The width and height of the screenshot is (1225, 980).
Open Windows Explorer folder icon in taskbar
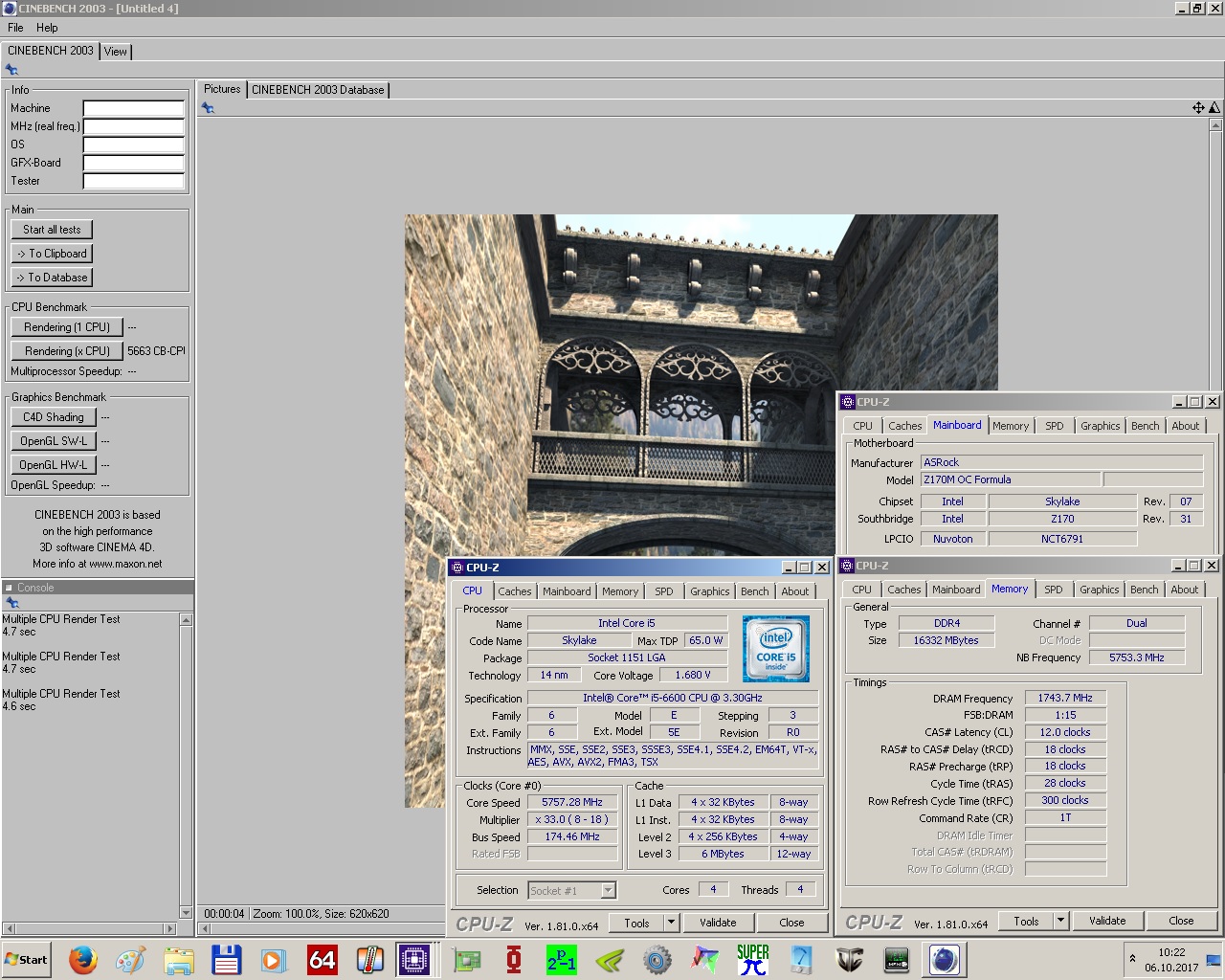pyautogui.click(x=179, y=959)
